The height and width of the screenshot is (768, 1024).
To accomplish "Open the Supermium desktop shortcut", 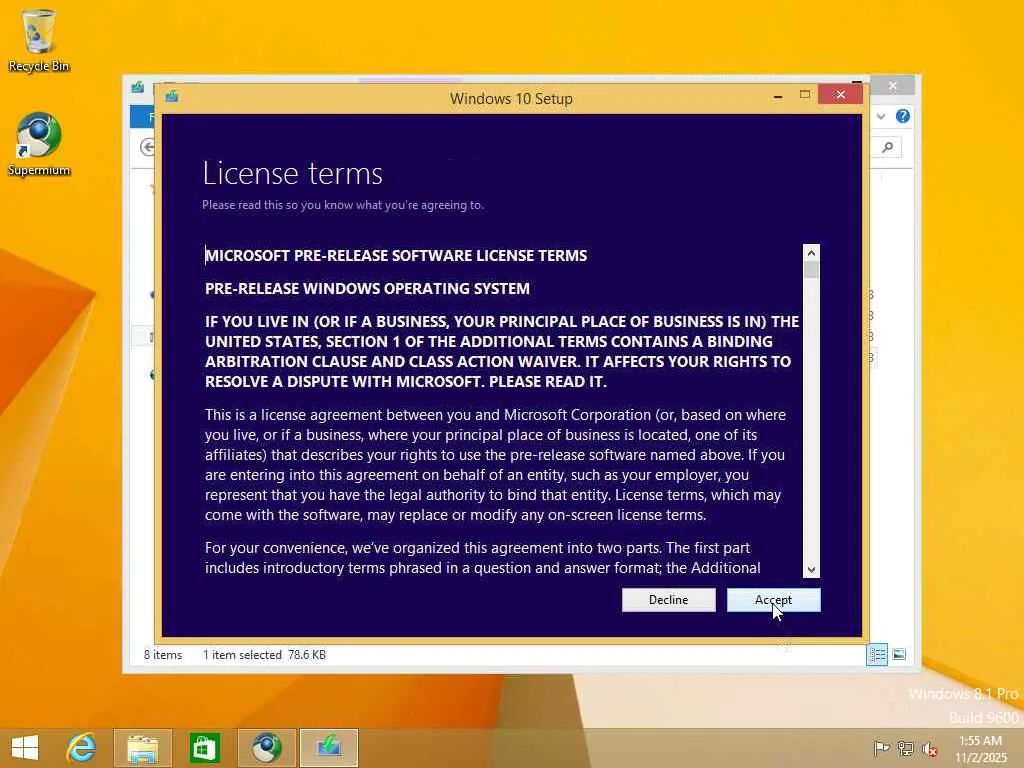I will pos(39,145).
